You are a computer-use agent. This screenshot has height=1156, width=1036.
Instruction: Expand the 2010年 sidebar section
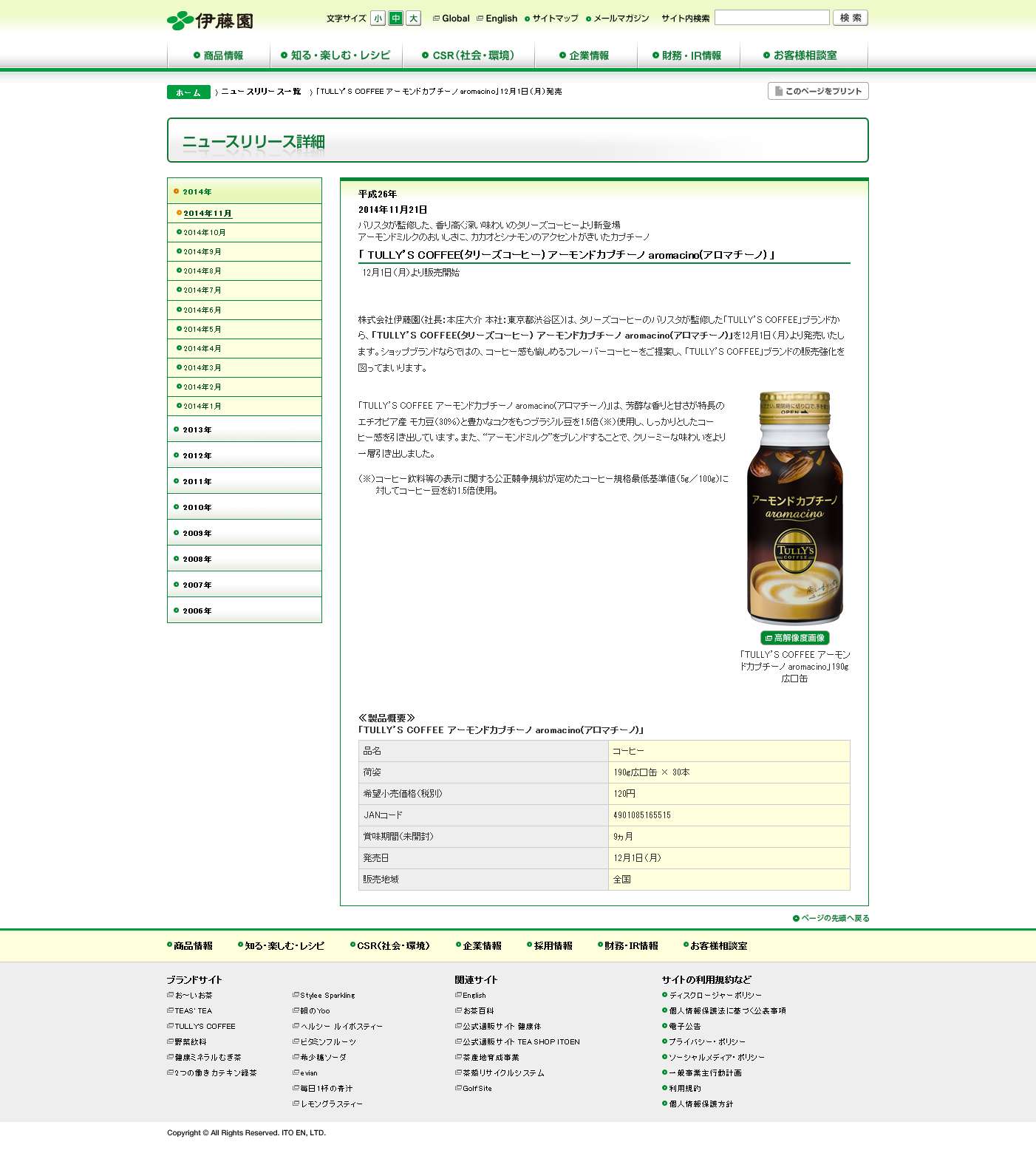pyautogui.click(x=245, y=506)
